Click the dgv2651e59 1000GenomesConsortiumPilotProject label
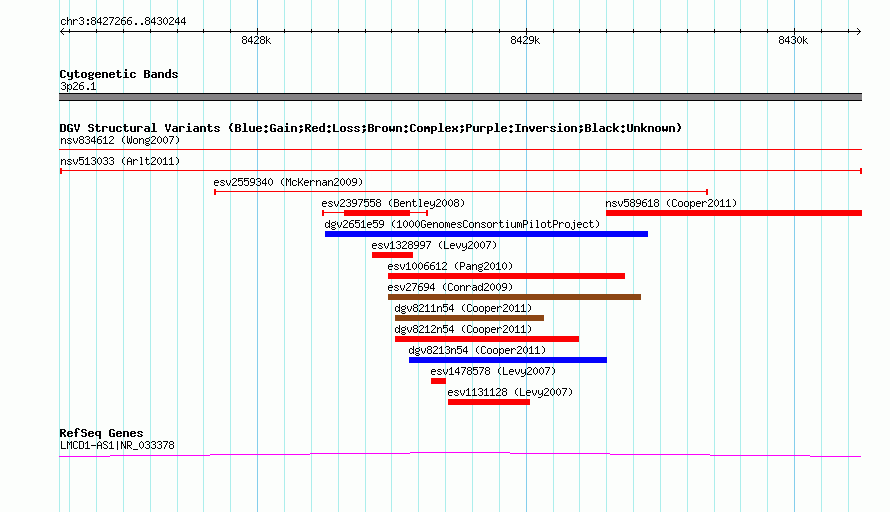890x512 pixels. tap(462, 224)
